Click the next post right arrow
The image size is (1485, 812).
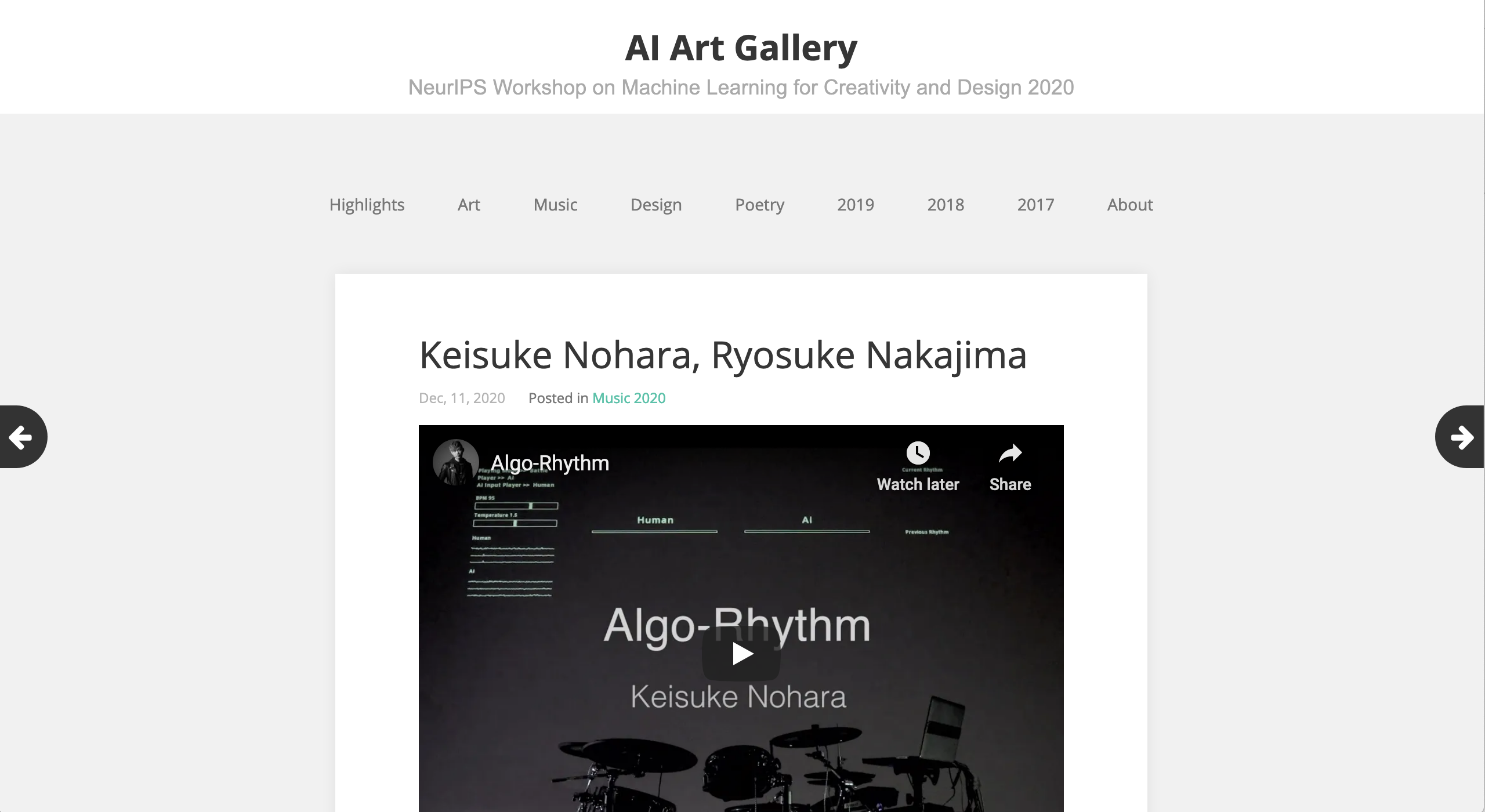[1461, 437]
